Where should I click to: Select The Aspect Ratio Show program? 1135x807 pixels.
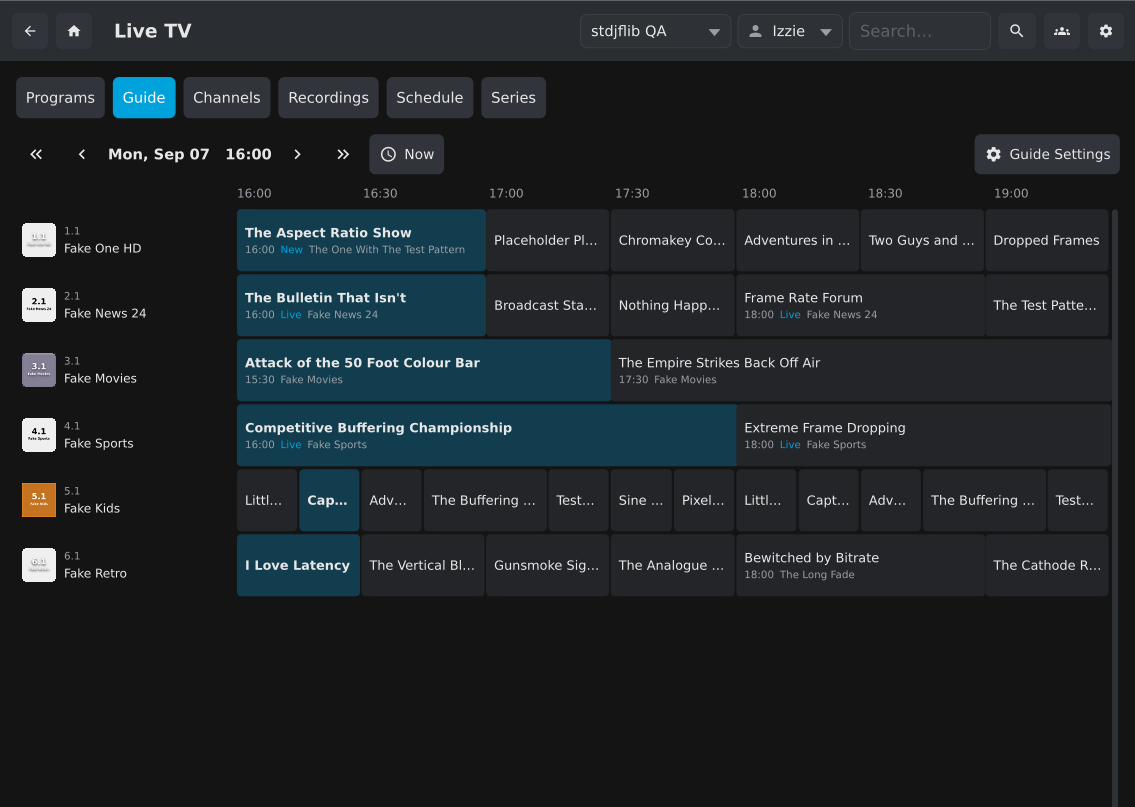click(361, 240)
